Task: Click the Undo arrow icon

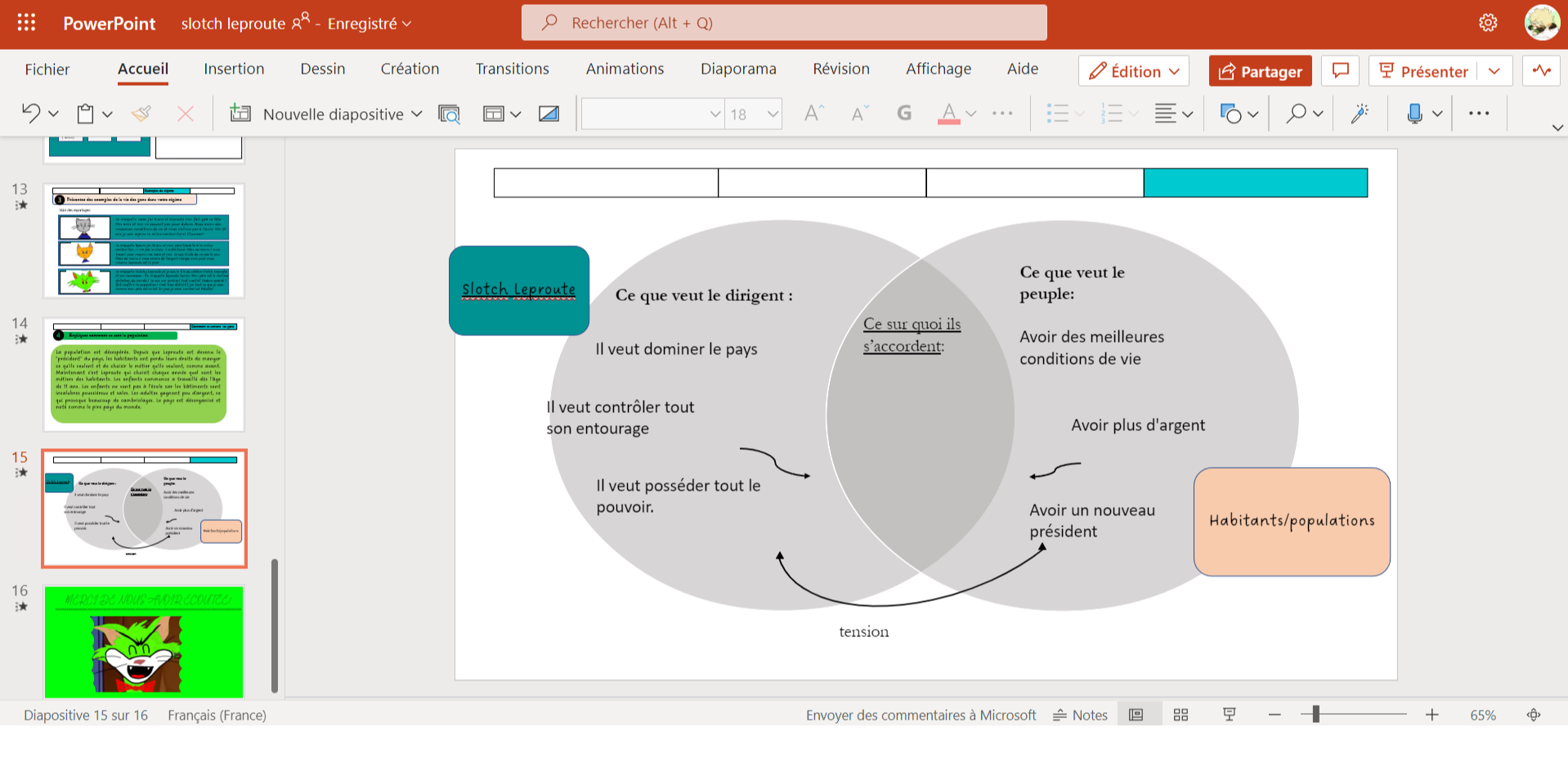Action: (31, 114)
